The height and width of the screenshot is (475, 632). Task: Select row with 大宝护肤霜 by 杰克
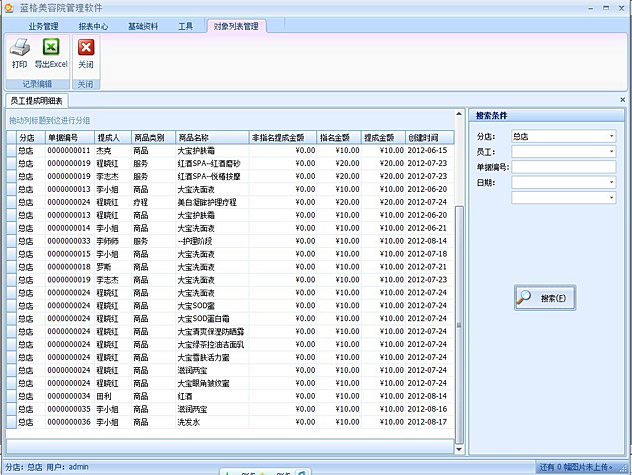(231, 150)
